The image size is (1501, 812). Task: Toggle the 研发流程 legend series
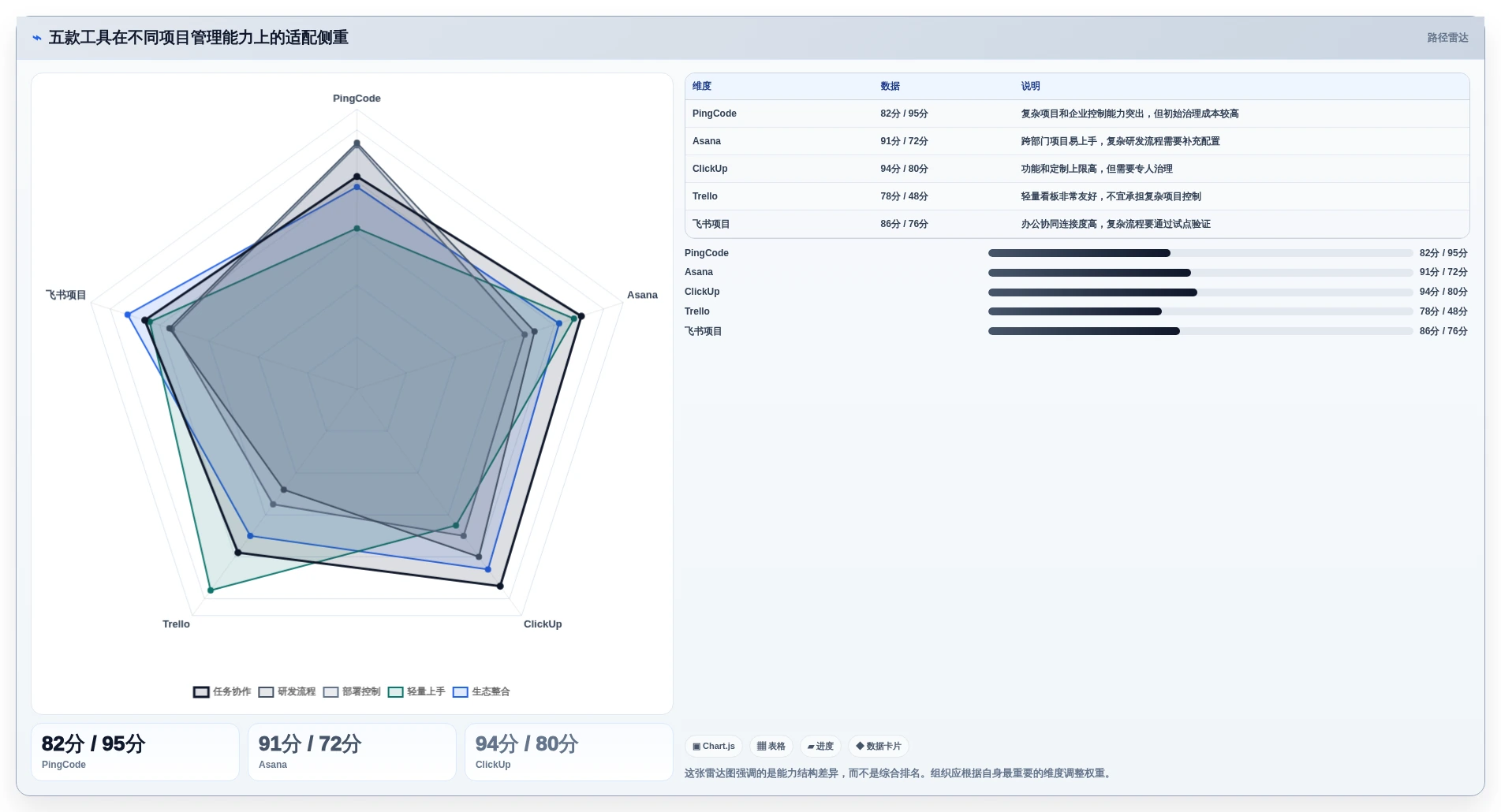pyautogui.click(x=287, y=691)
